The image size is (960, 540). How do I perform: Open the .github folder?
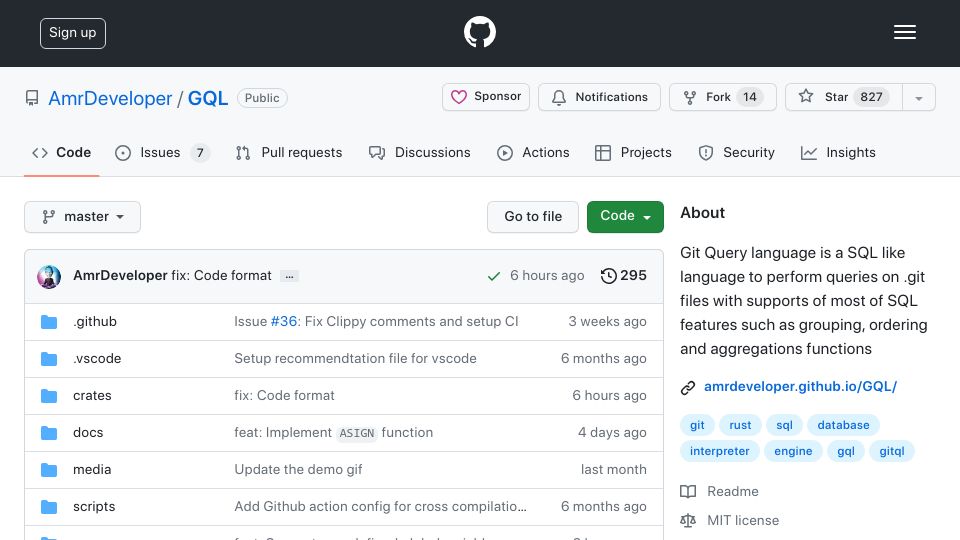point(95,321)
